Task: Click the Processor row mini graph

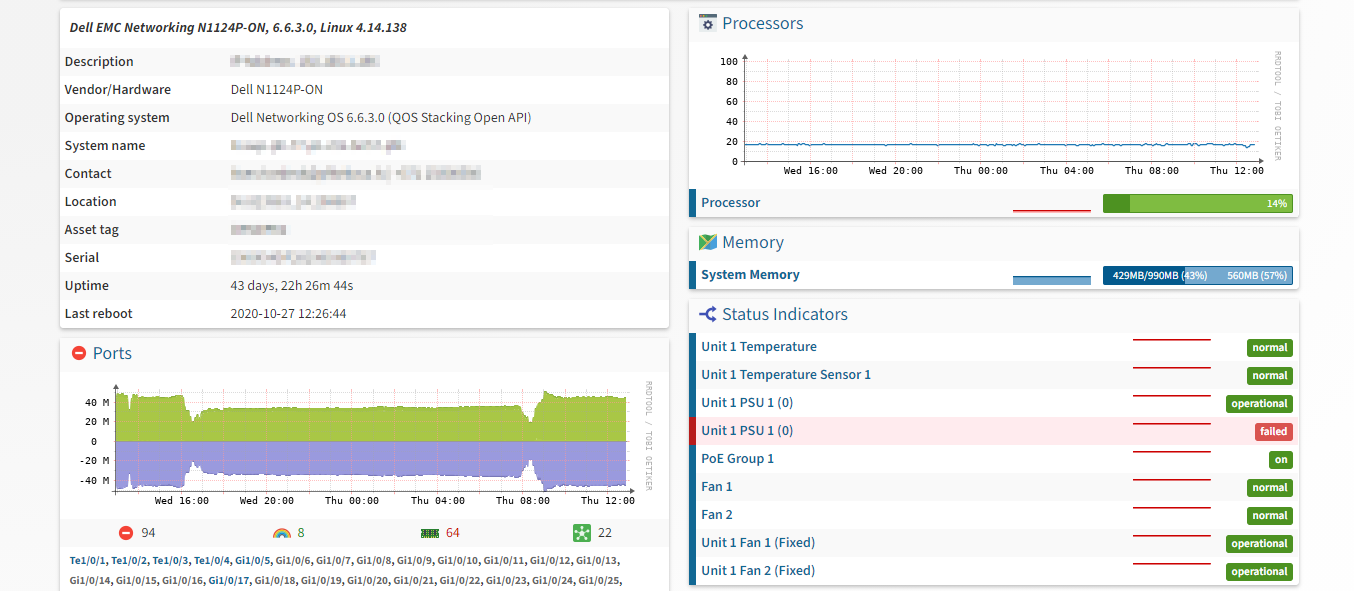Action: click(x=1051, y=203)
